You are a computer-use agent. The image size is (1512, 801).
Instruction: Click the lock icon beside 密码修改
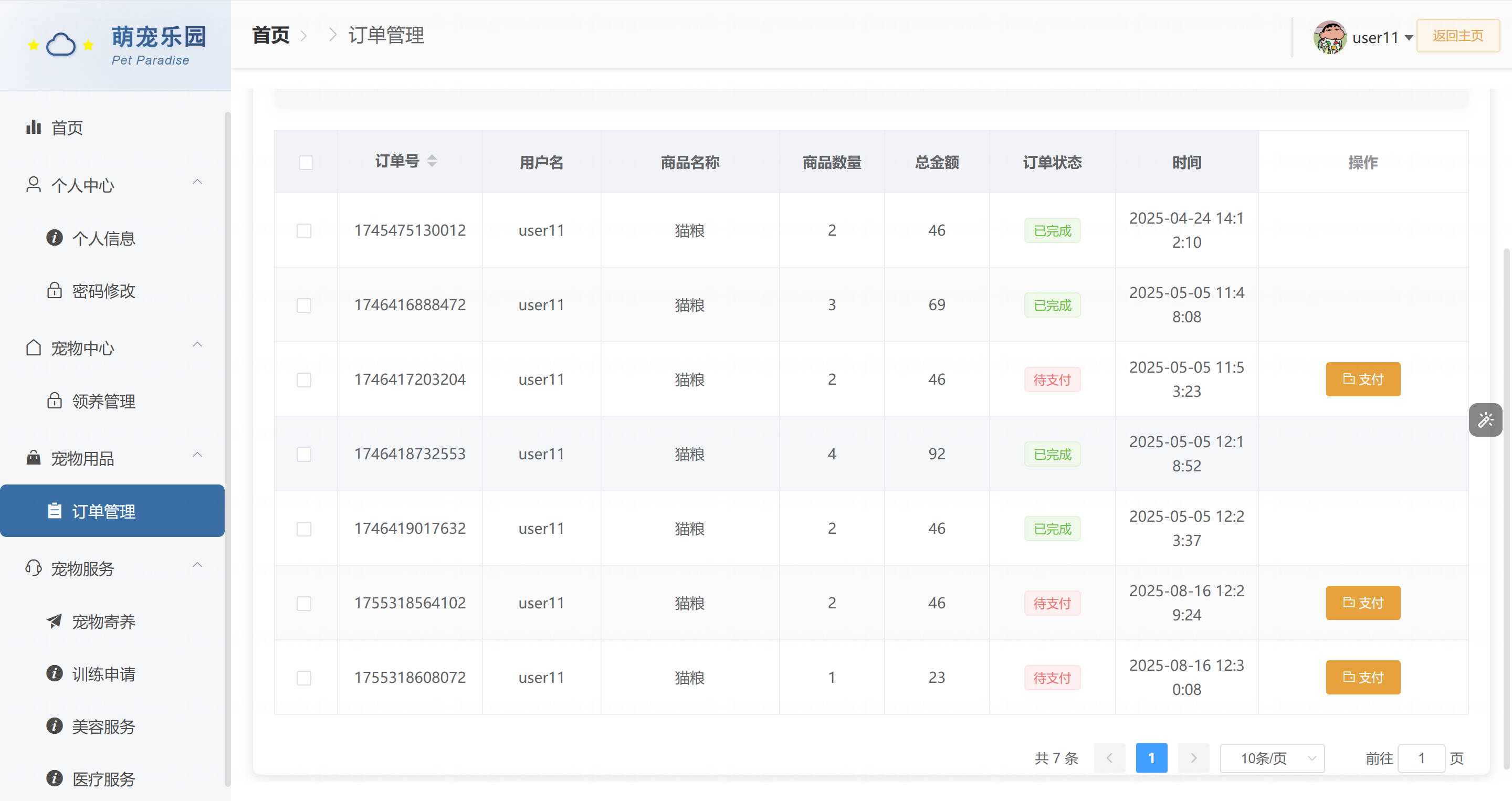(55, 290)
